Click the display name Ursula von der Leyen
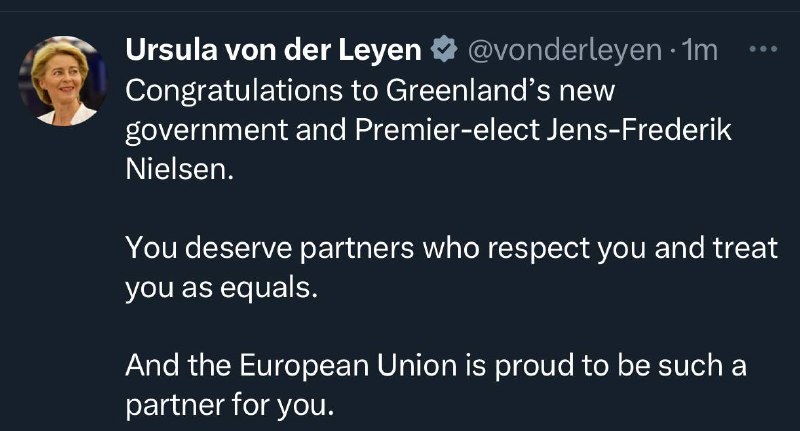 pyautogui.click(x=273, y=49)
